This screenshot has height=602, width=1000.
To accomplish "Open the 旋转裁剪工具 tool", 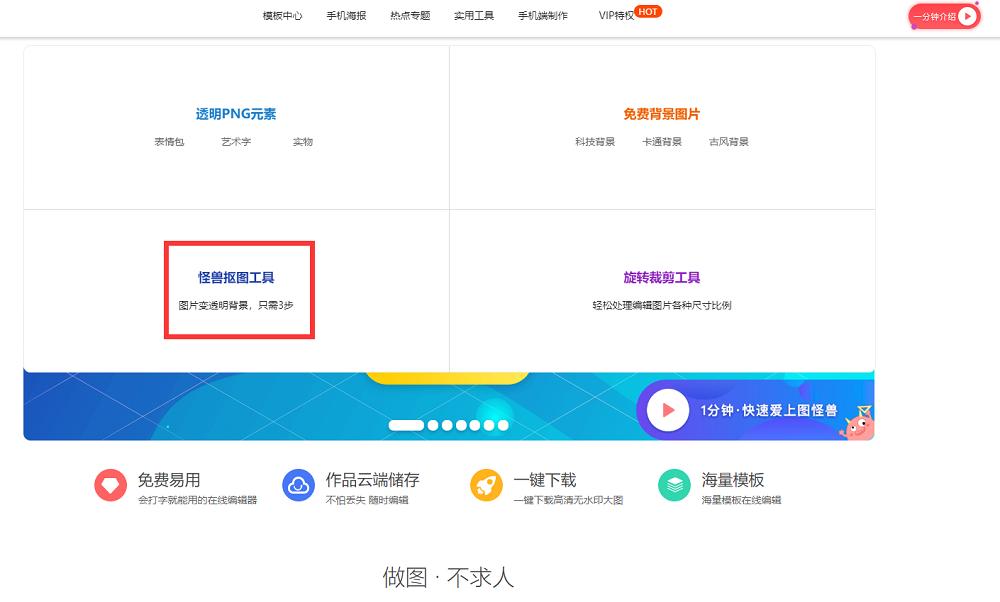I will (x=660, y=277).
